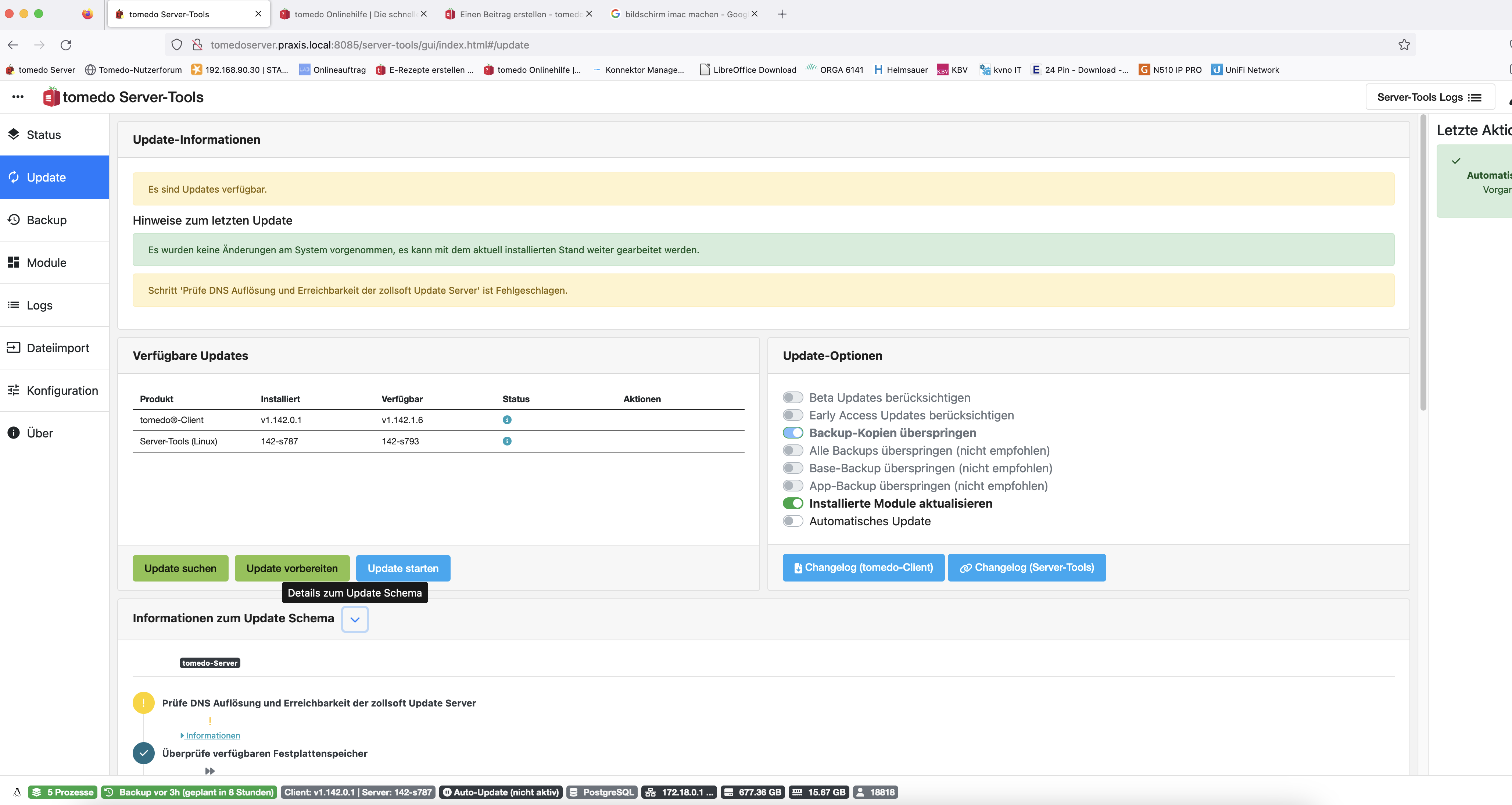Disable Backup-Kopien überspringen switch
This screenshot has width=1512, height=805.
[792, 433]
